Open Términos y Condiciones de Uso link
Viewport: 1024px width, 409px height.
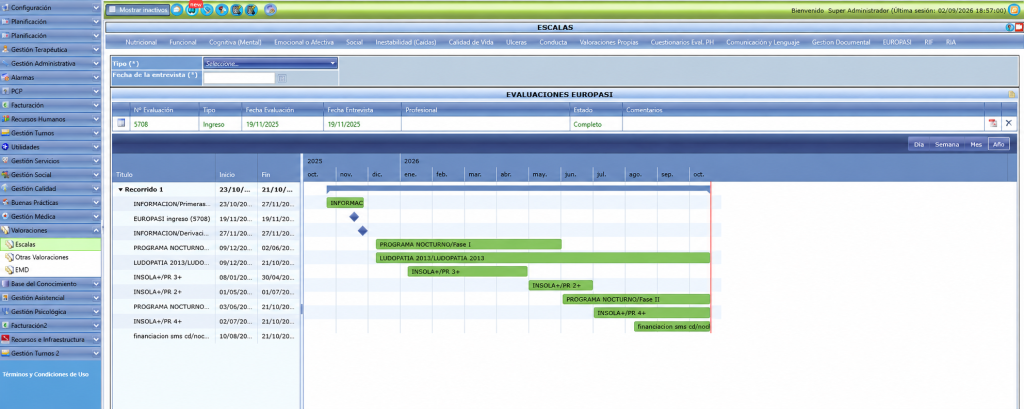pyautogui.click(x=46, y=374)
